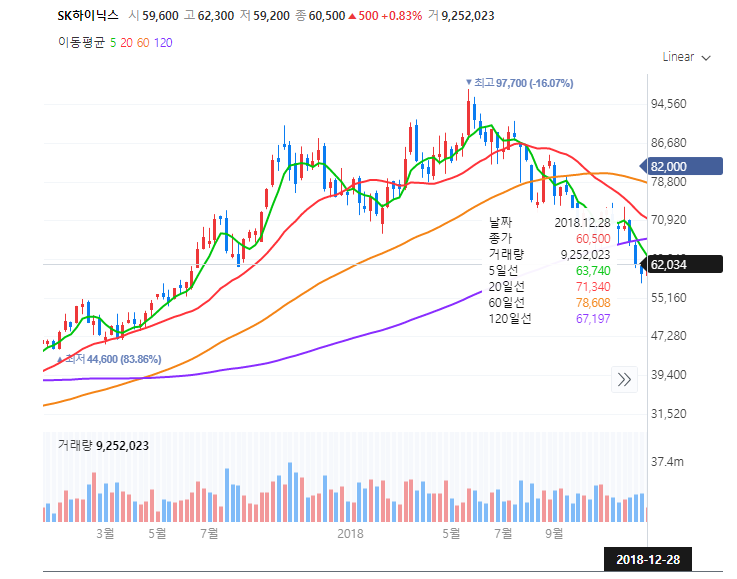
Task: Click the 종가 60,500 value in tooltip
Action: pyautogui.click(x=593, y=239)
